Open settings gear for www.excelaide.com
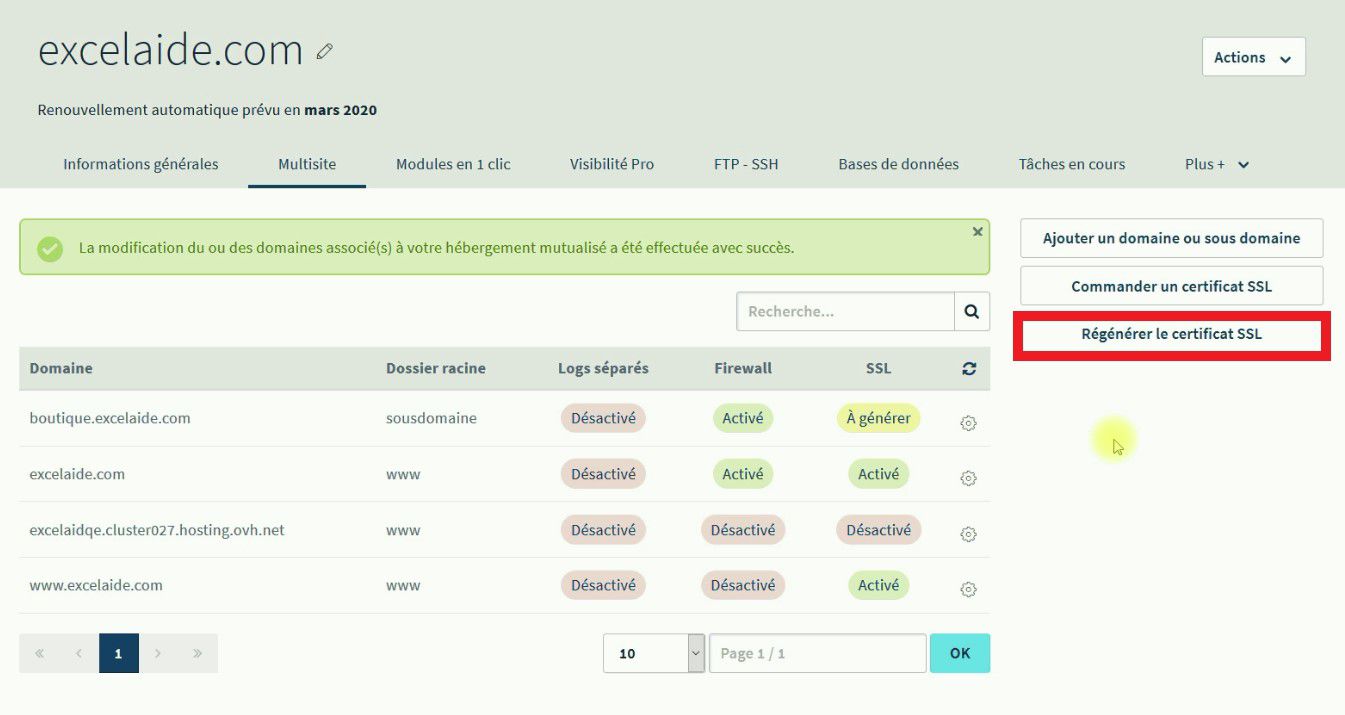The height and width of the screenshot is (715, 1345). [x=968, y=590]
